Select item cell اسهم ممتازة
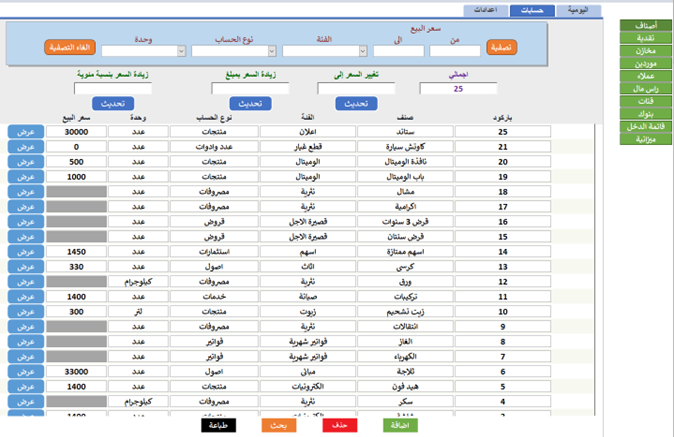674x437 pixels. tap(405, 252)
